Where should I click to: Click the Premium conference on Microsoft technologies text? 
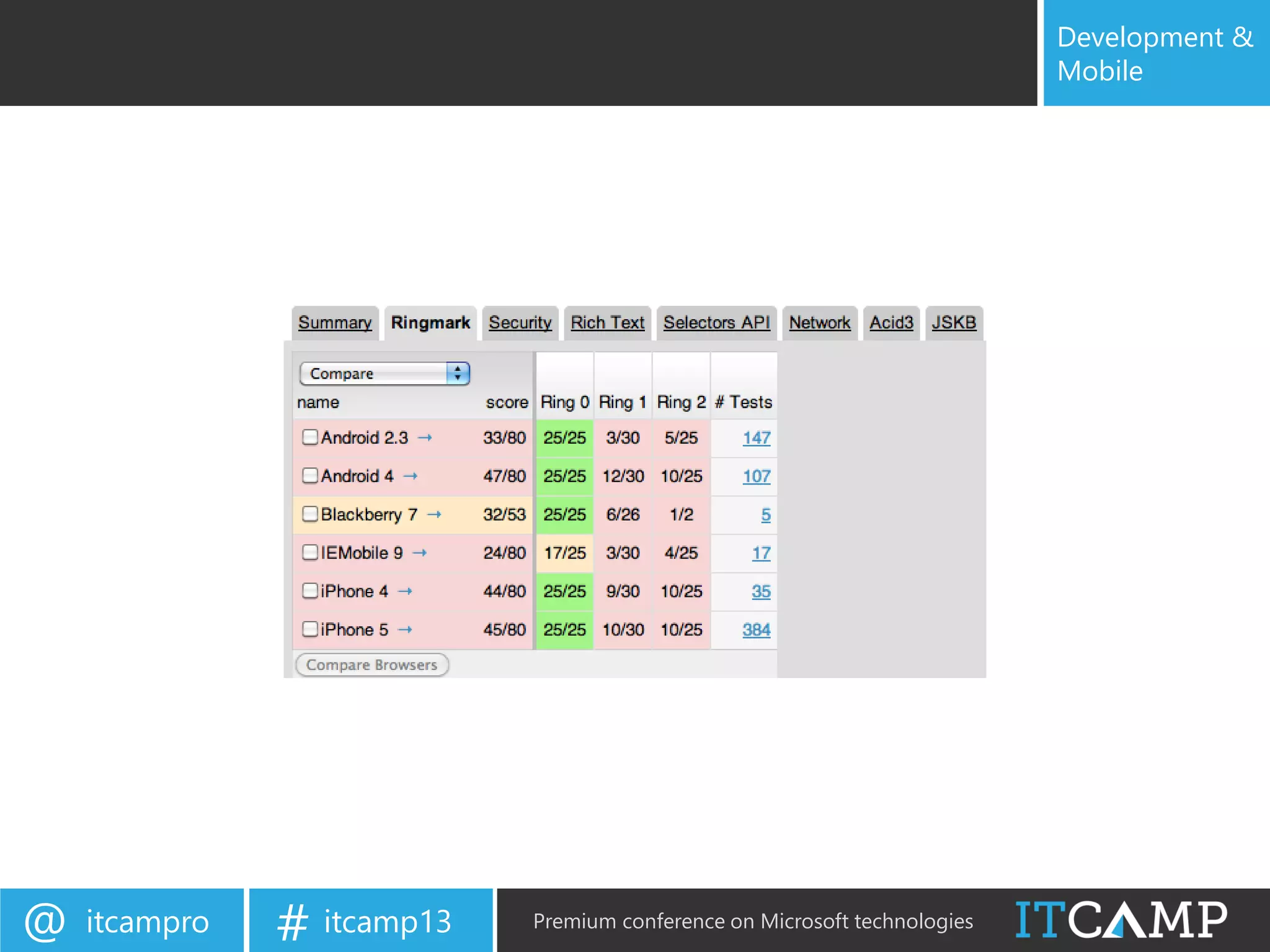pyautogui.click(x=753, y=922)
